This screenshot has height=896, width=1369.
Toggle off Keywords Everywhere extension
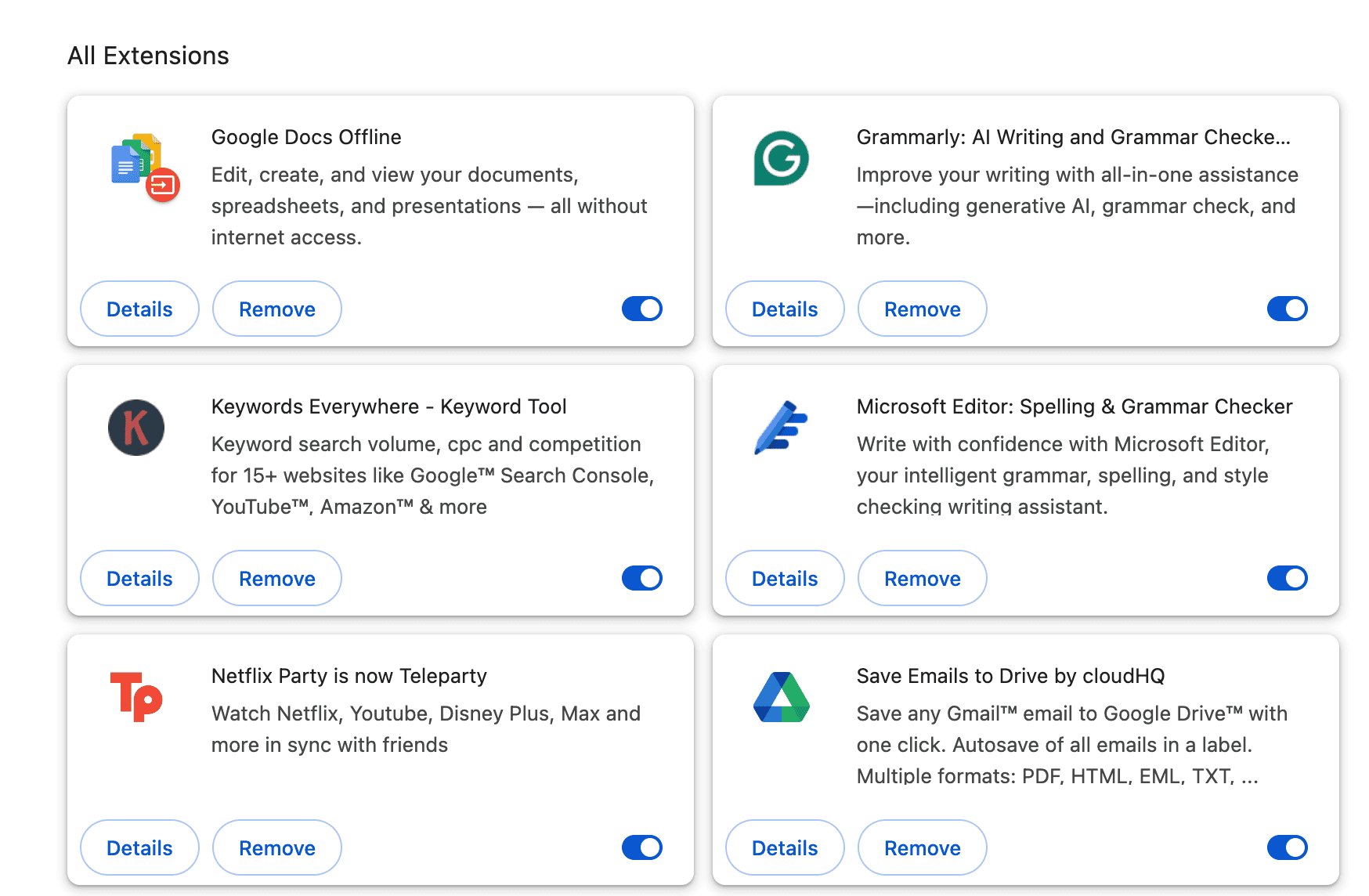click(x=642, y=578)
